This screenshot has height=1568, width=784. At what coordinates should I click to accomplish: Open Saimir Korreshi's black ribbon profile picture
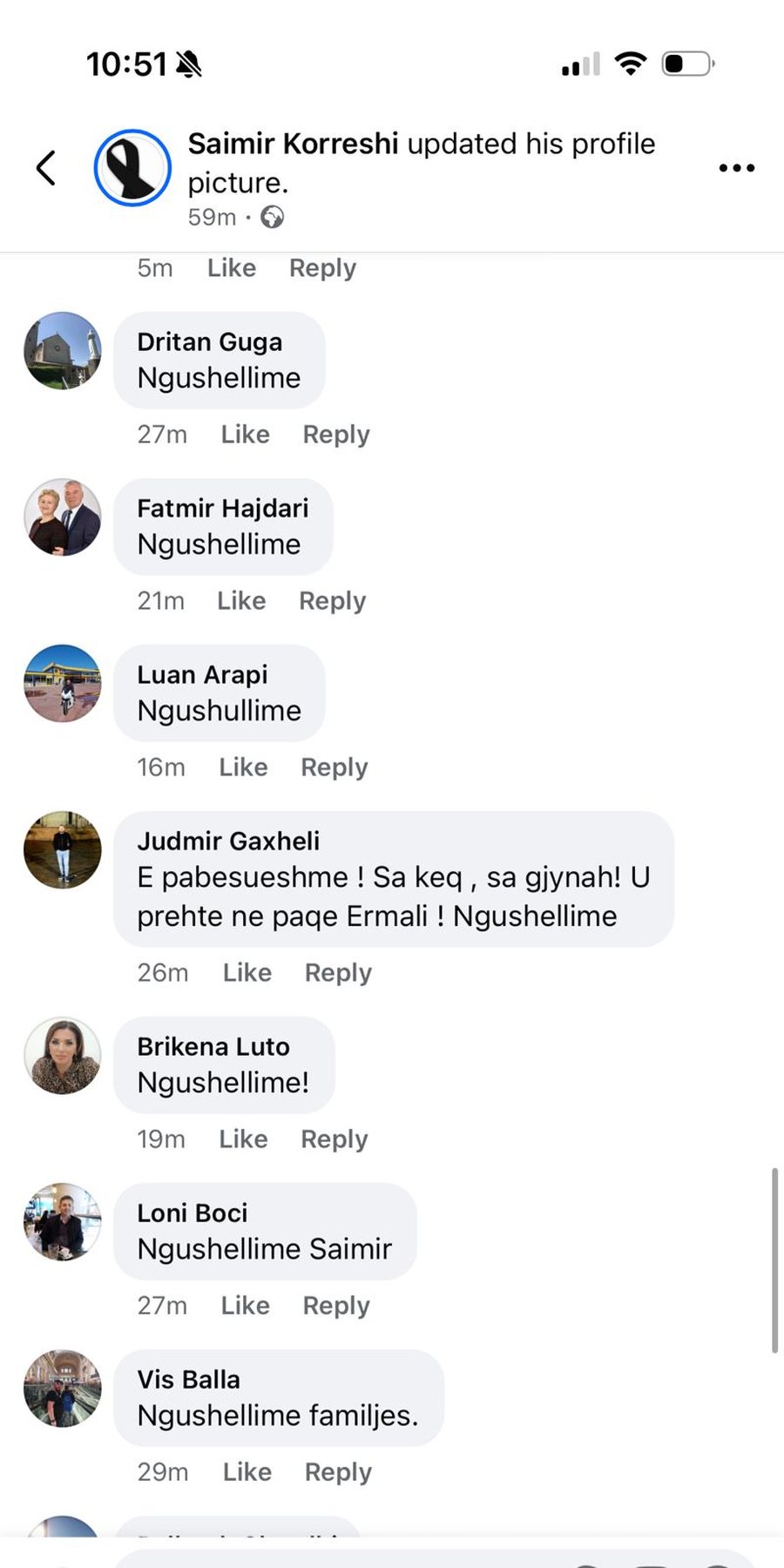132,168
